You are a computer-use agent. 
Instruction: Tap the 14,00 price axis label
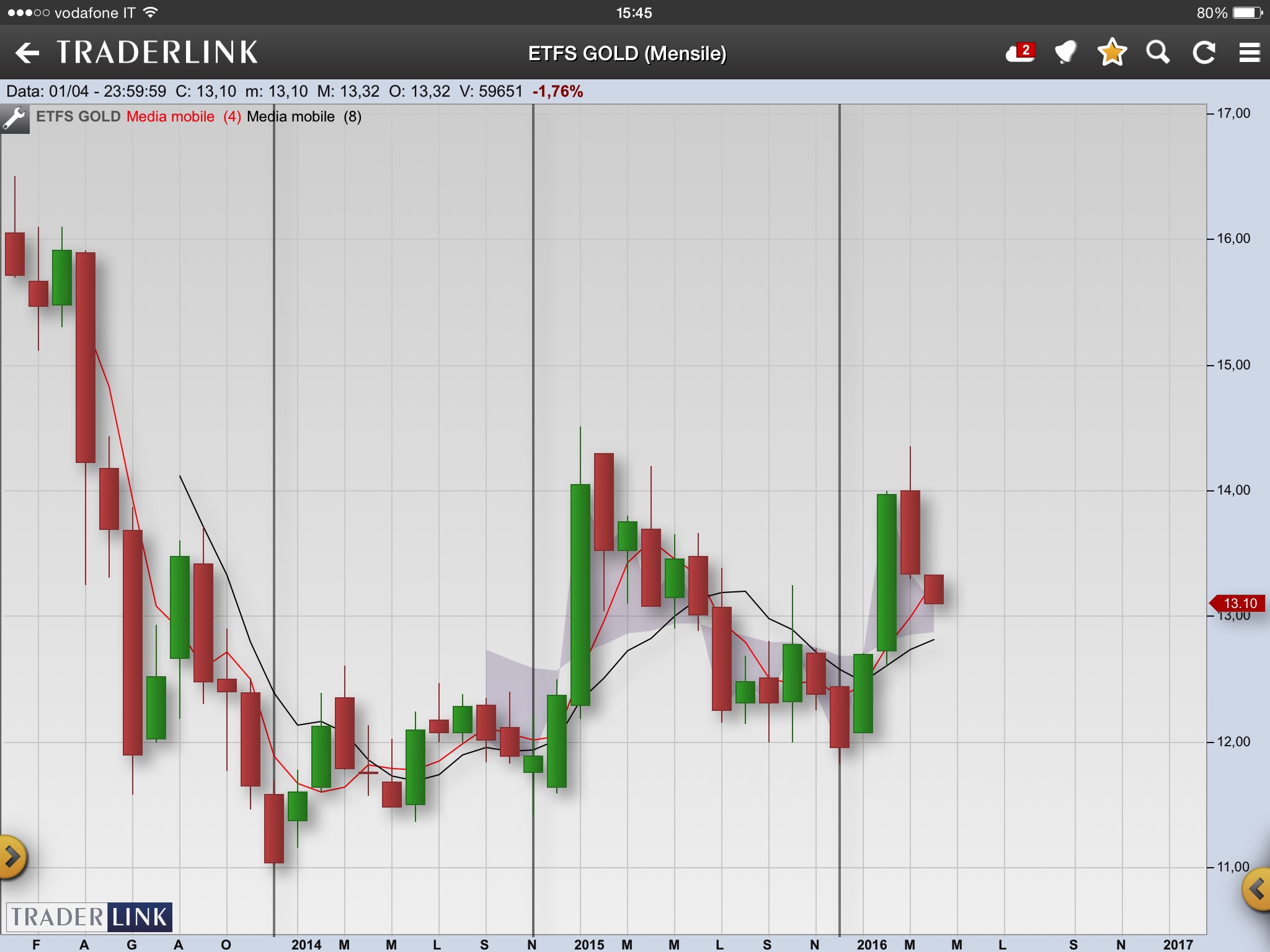click(x=1233, y=490)
